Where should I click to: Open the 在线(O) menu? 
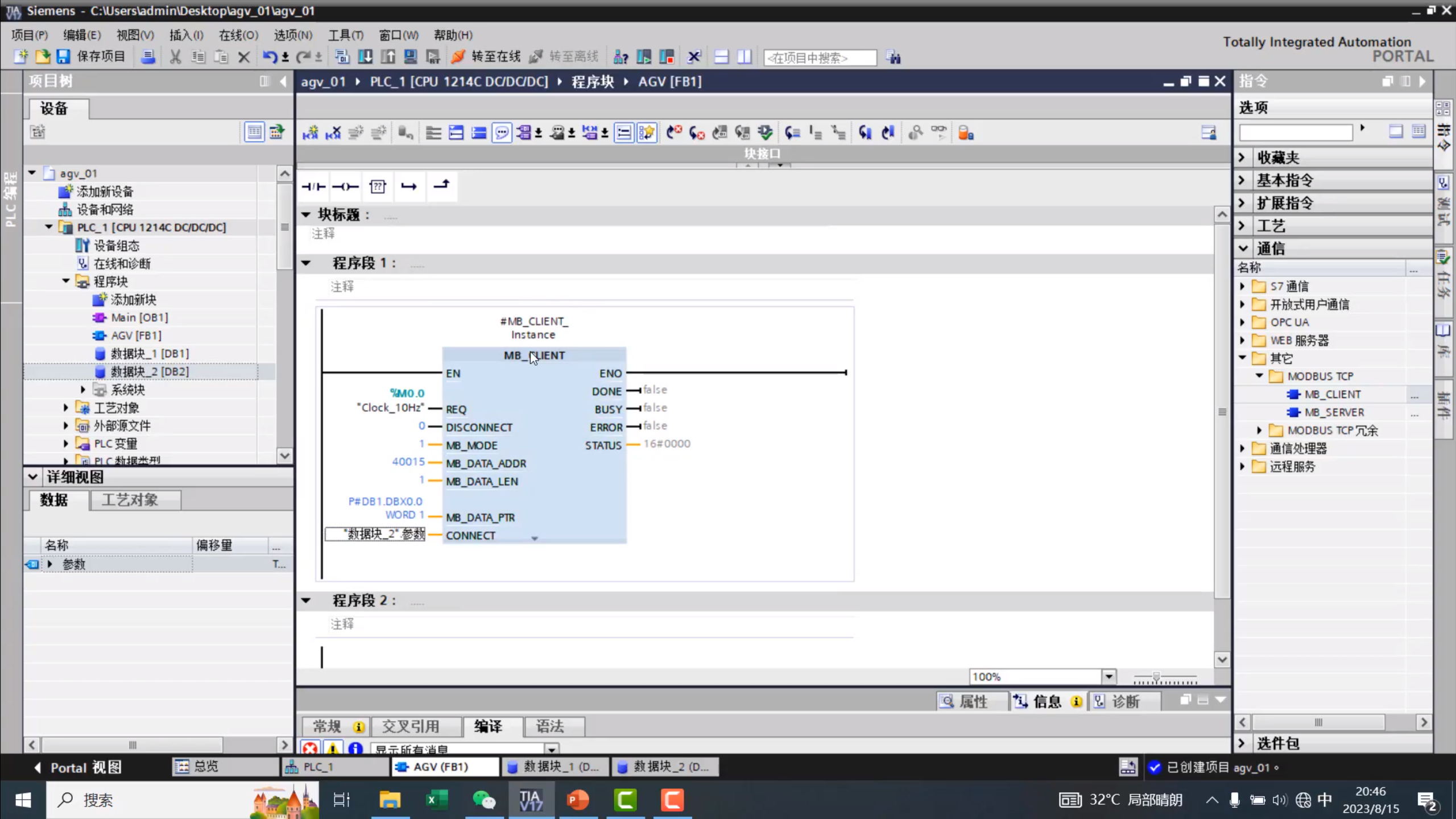238,35
